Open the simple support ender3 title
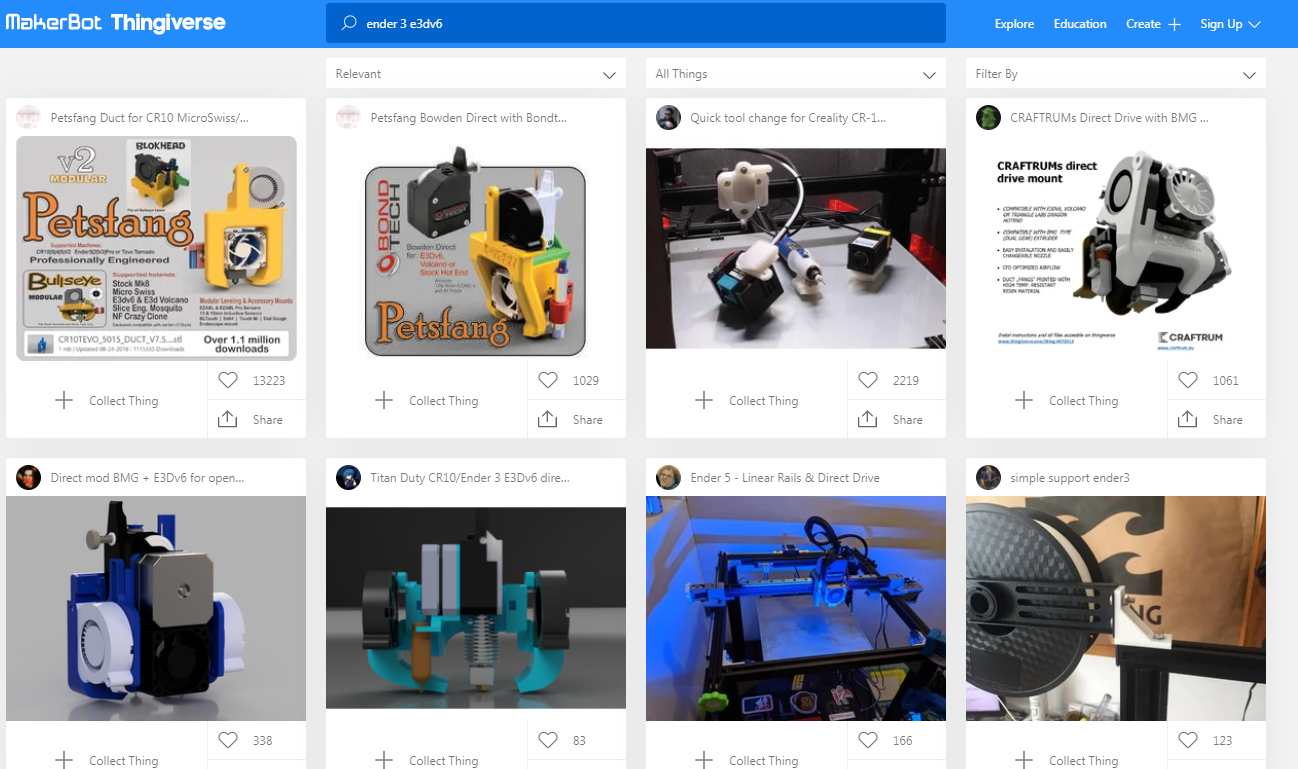The image size is (1298, 769). click(1070, 478)
